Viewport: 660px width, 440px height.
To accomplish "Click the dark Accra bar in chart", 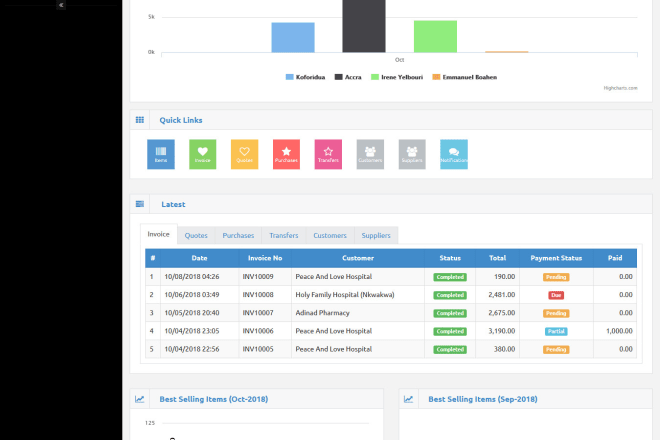I will point(364,26).
